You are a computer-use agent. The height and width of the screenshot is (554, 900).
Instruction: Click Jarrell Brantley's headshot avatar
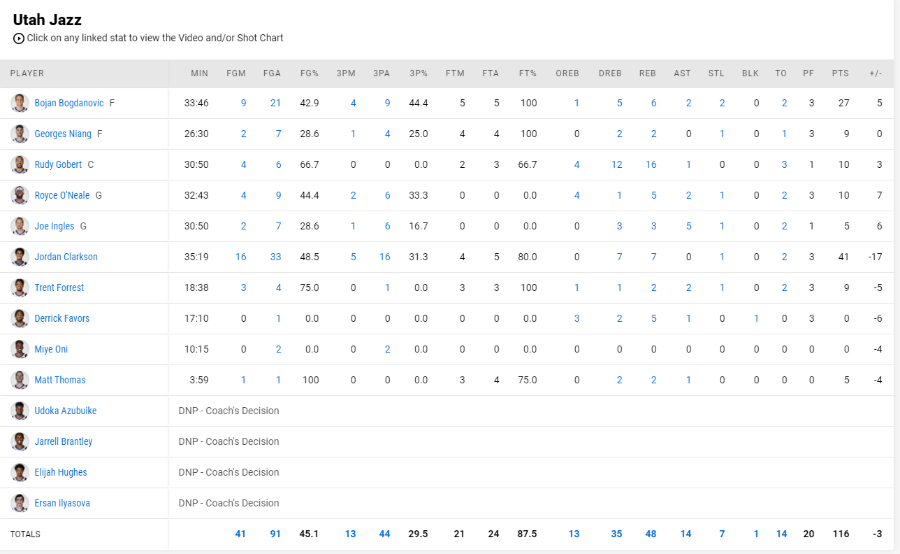(20, 441)
